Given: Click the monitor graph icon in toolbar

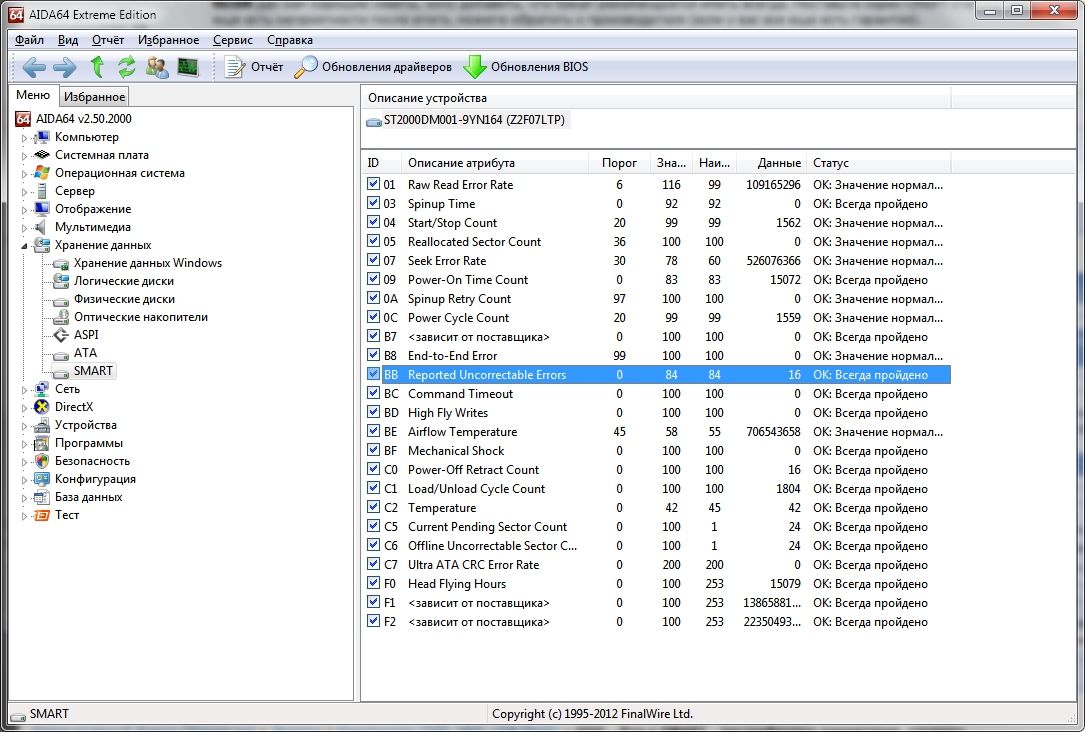Looking at the screenshot, I should point(188,67).
